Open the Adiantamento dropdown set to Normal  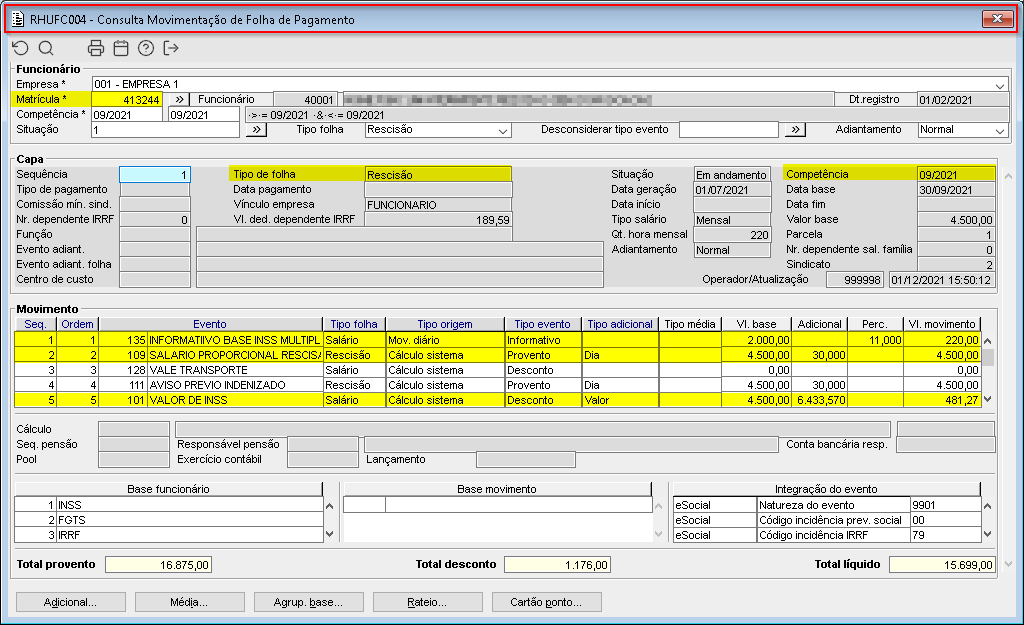999,130
